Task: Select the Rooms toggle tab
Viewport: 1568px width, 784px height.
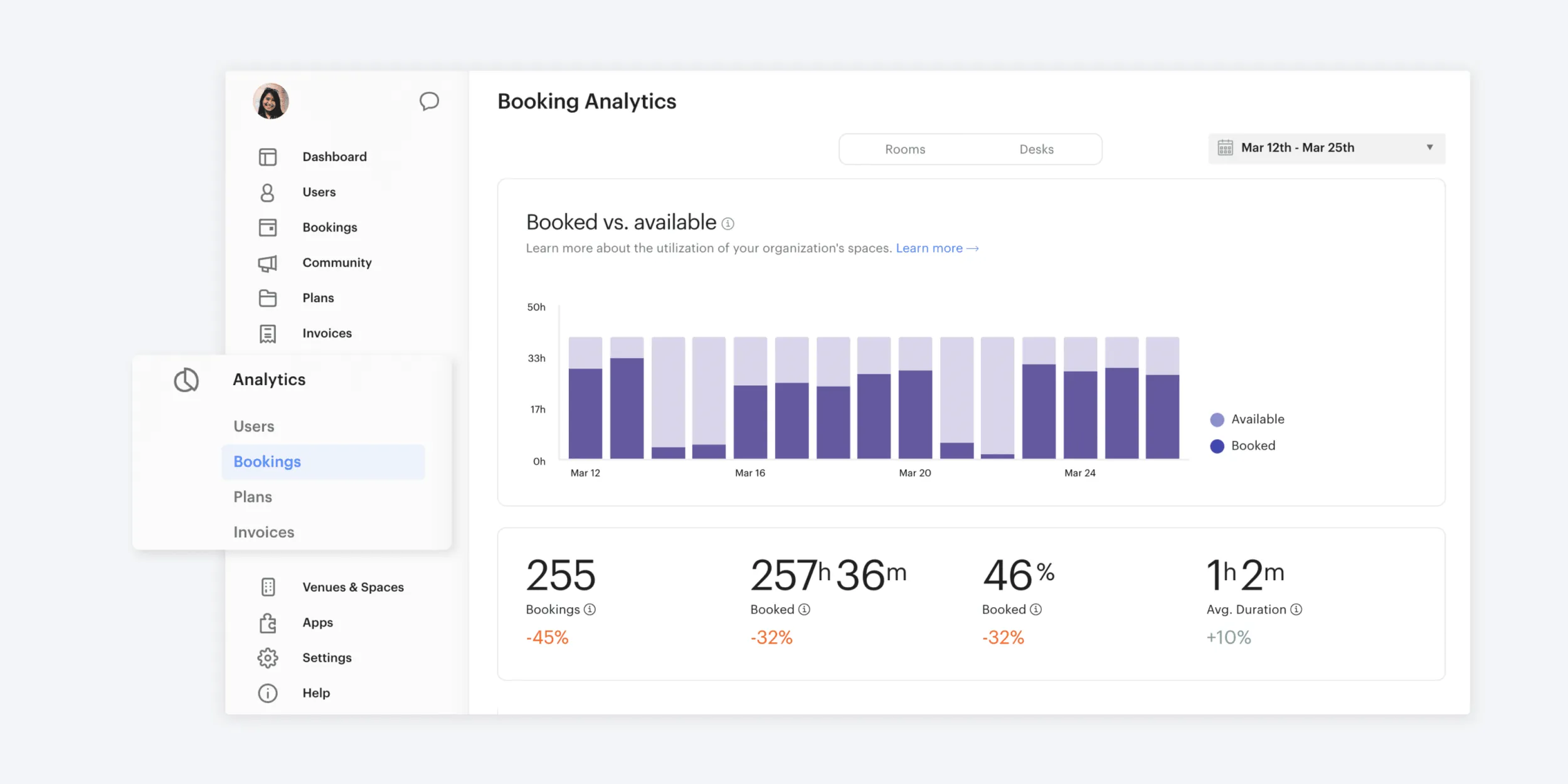Action: point(906,148)
